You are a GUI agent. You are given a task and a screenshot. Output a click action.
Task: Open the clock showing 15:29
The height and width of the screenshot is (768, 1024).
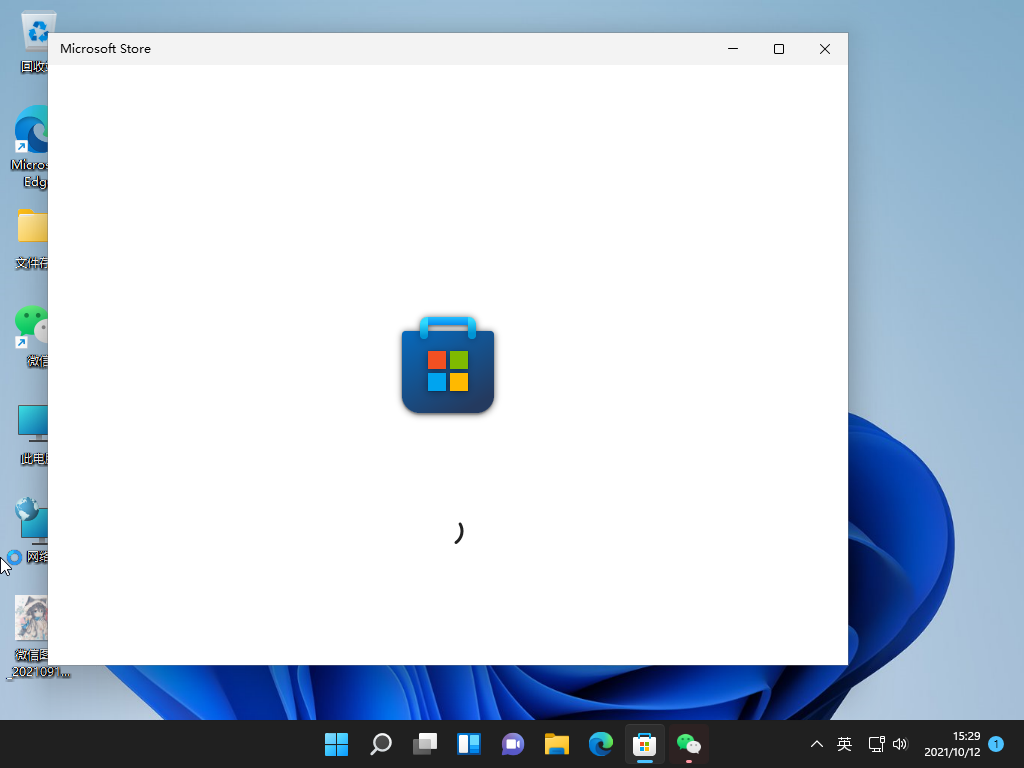(x=952, y=744)
